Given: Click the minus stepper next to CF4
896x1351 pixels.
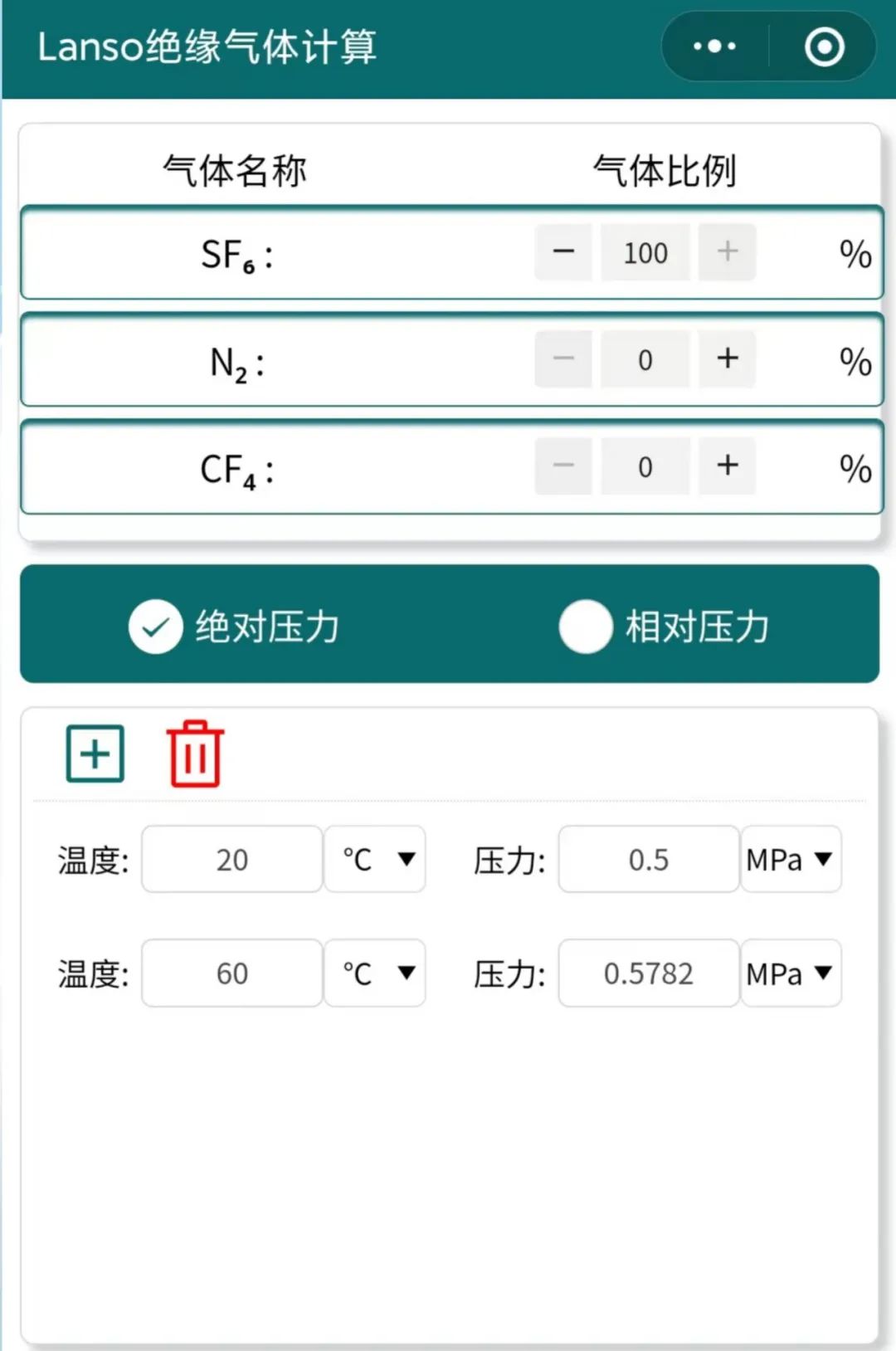Looking at the screenshot, I should click(563, 466).
